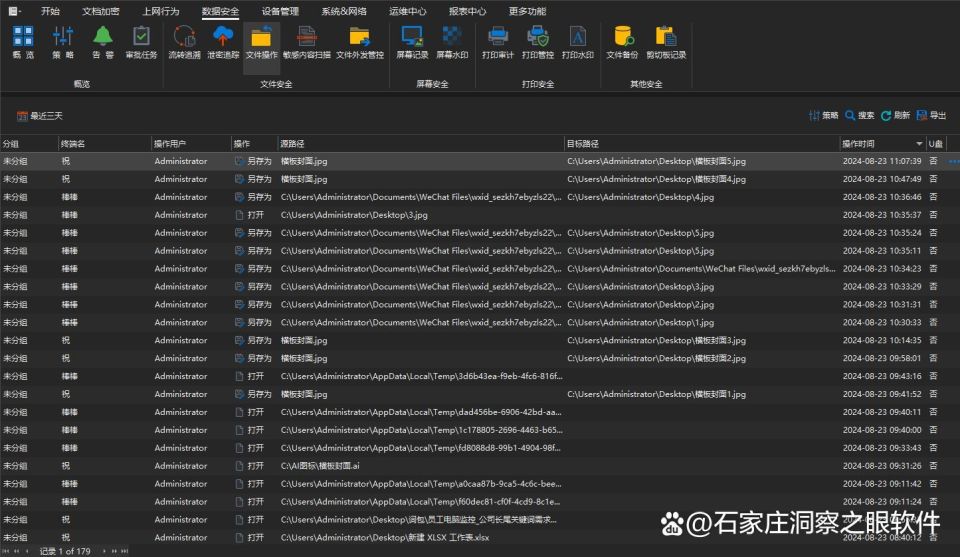Image resolution: width=960 pixels, height=557 pixels.
Task: Click target path Desktop\2.jpg cell
Action: coord(640,304)
